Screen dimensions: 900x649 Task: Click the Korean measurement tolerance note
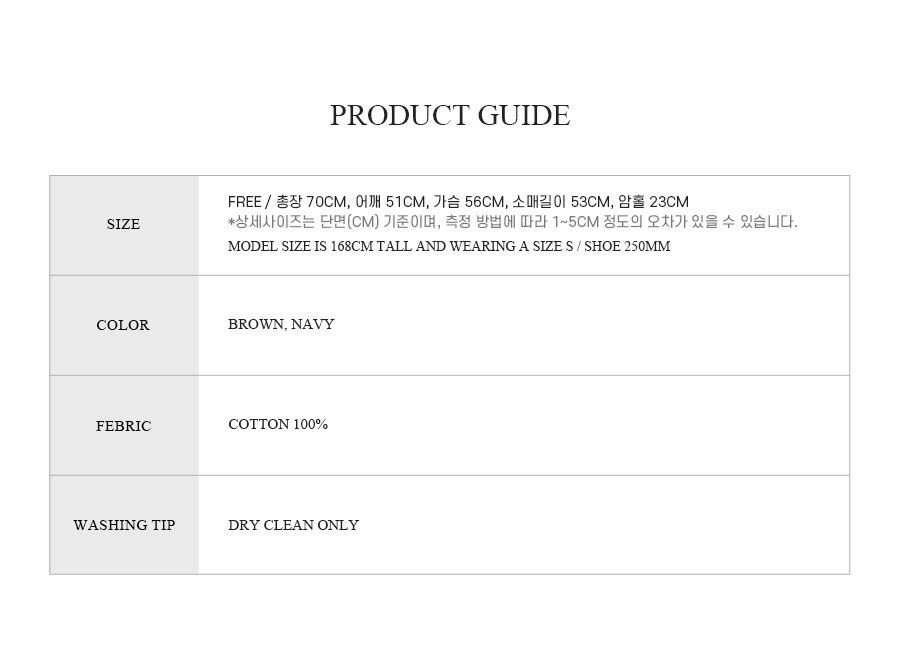tap(513, 222)
